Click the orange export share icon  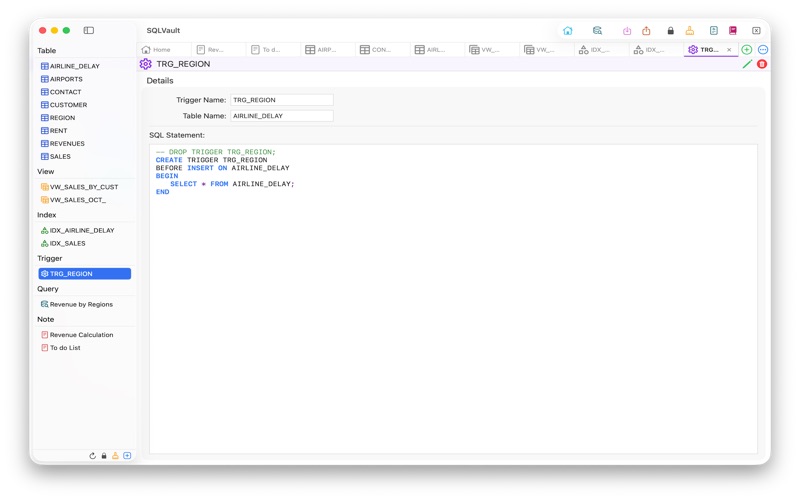[646, 31]
